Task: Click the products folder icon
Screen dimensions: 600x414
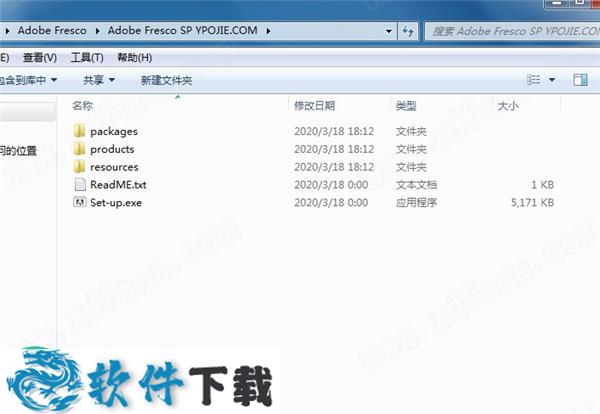Action: [80, 149]
